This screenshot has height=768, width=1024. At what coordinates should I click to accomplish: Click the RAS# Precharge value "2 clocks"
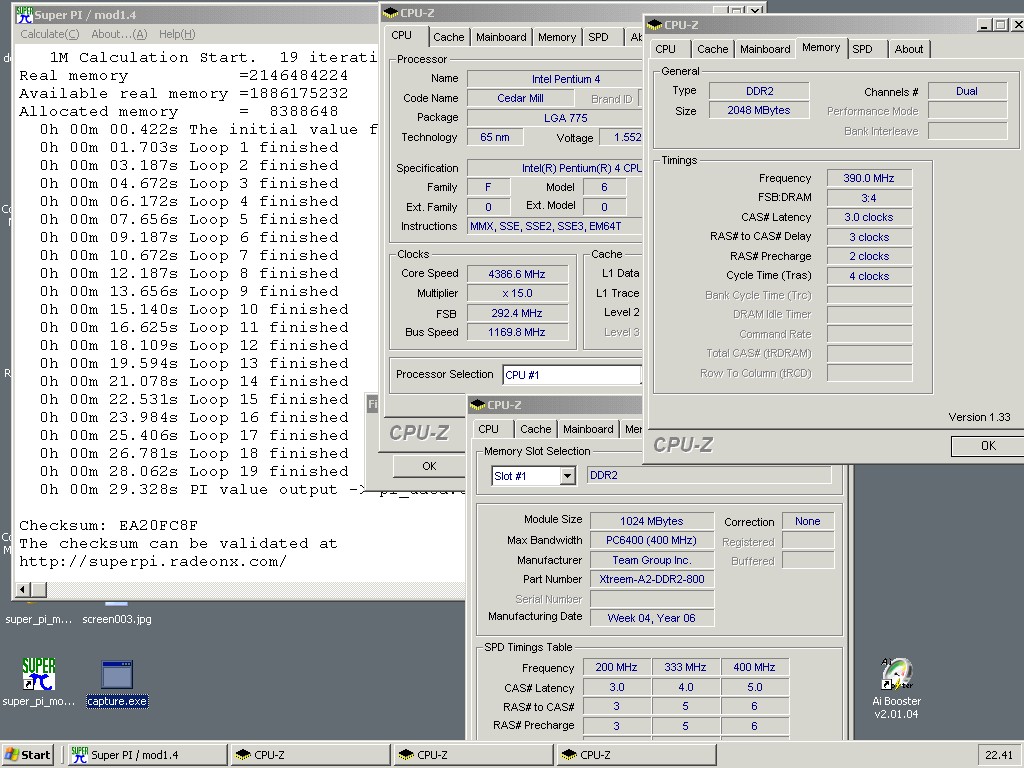pyautogui.click(x=869, y=256)
